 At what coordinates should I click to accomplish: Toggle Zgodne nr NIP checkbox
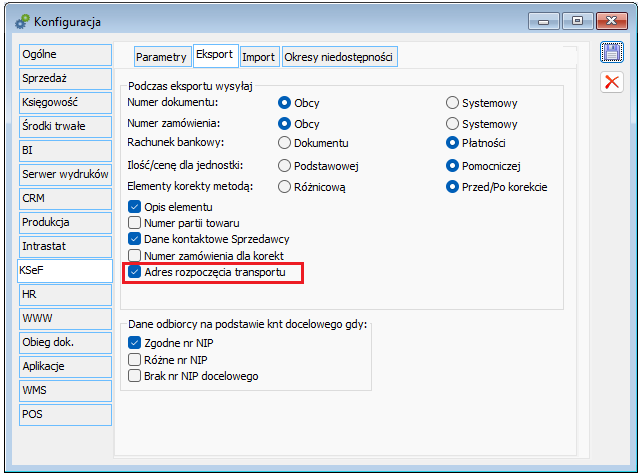(134, 343)
